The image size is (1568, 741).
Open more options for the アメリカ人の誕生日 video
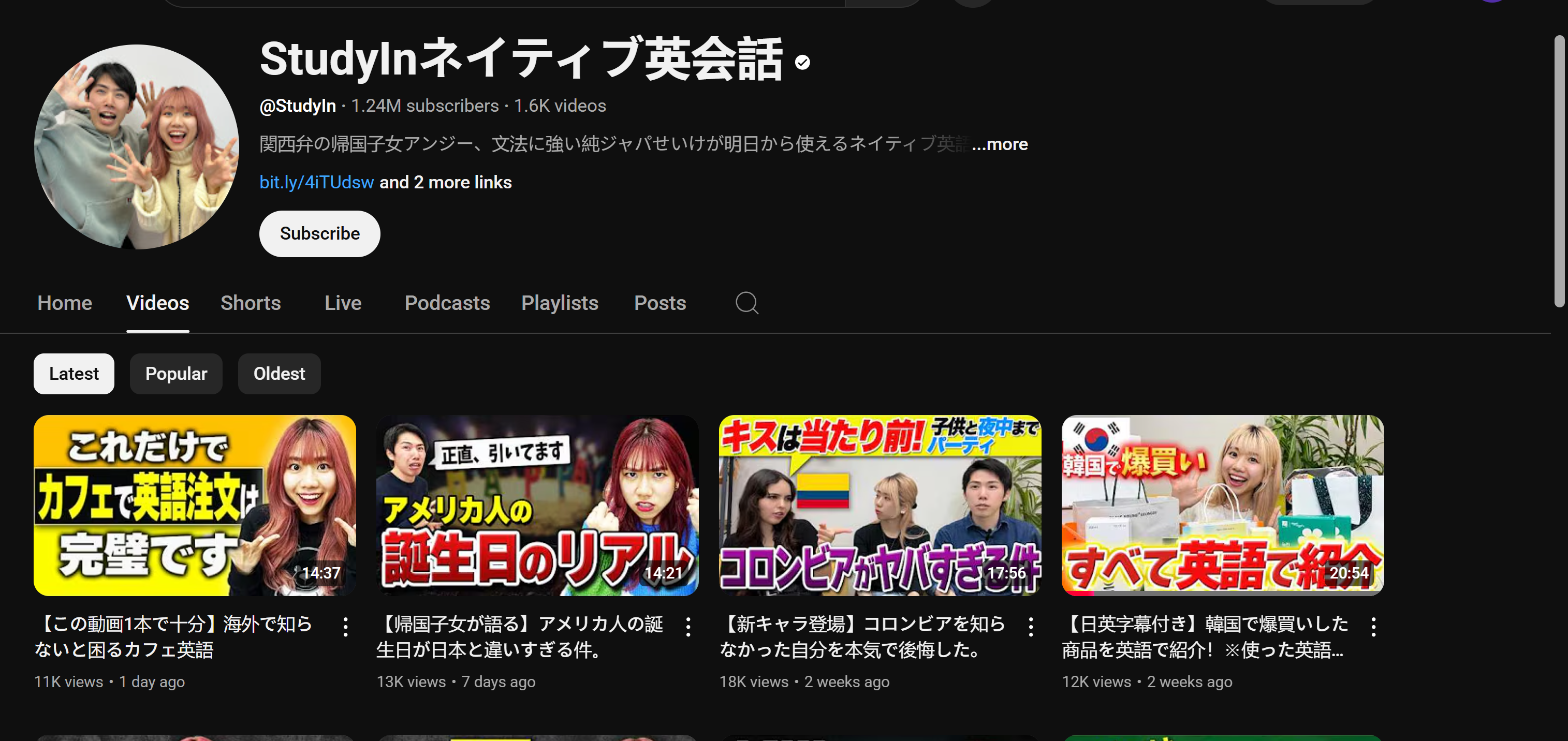tap(688, 627)
